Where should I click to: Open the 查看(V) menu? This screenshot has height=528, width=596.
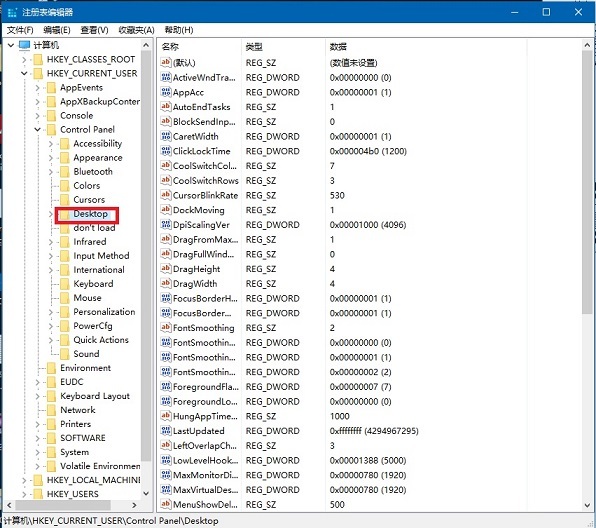pyautogui.click(x=94, y=30)
